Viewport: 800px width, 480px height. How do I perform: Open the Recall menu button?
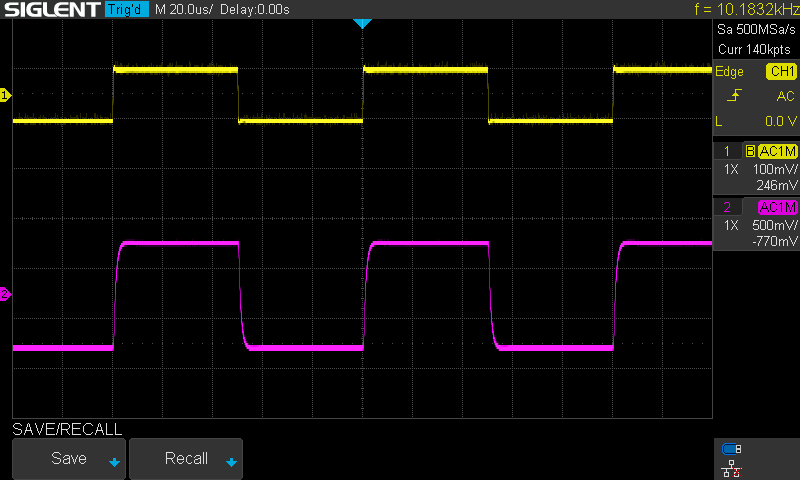pos(186,459)
